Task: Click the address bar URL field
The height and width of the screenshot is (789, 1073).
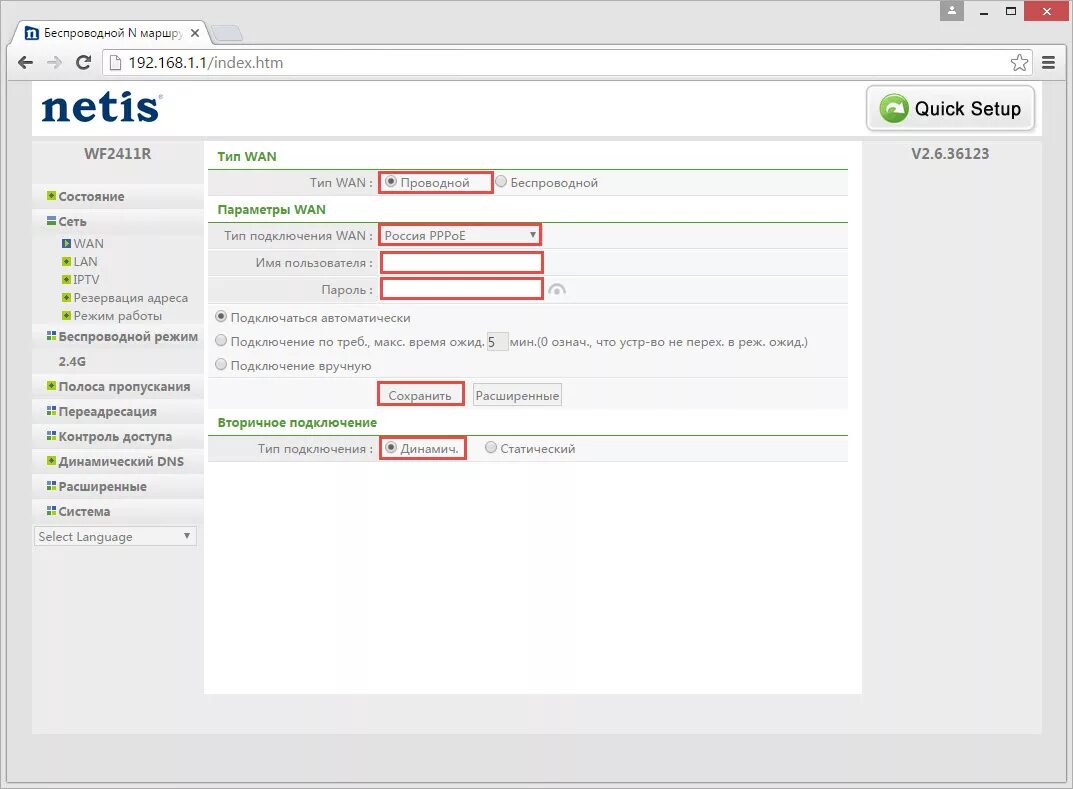Action: point(568,63)
